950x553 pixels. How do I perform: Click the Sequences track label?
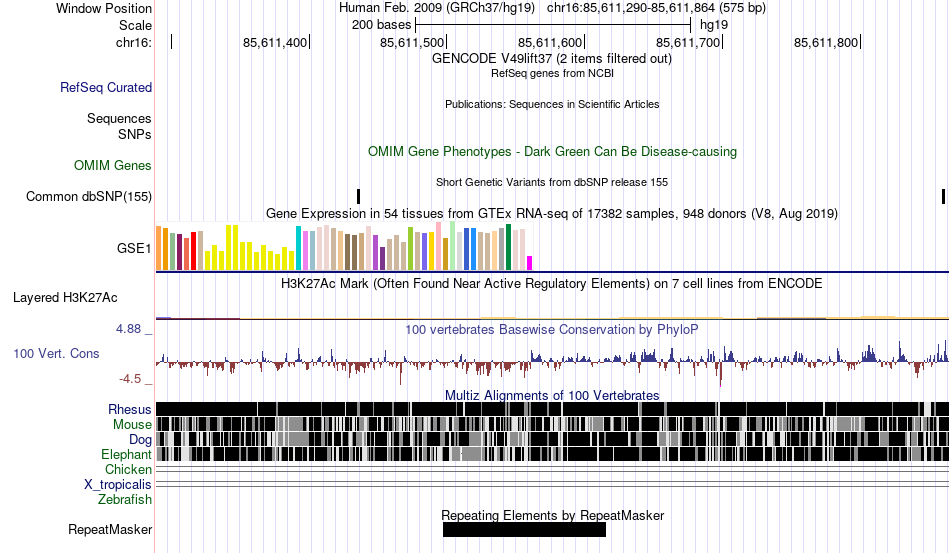(x=119, y=118)
